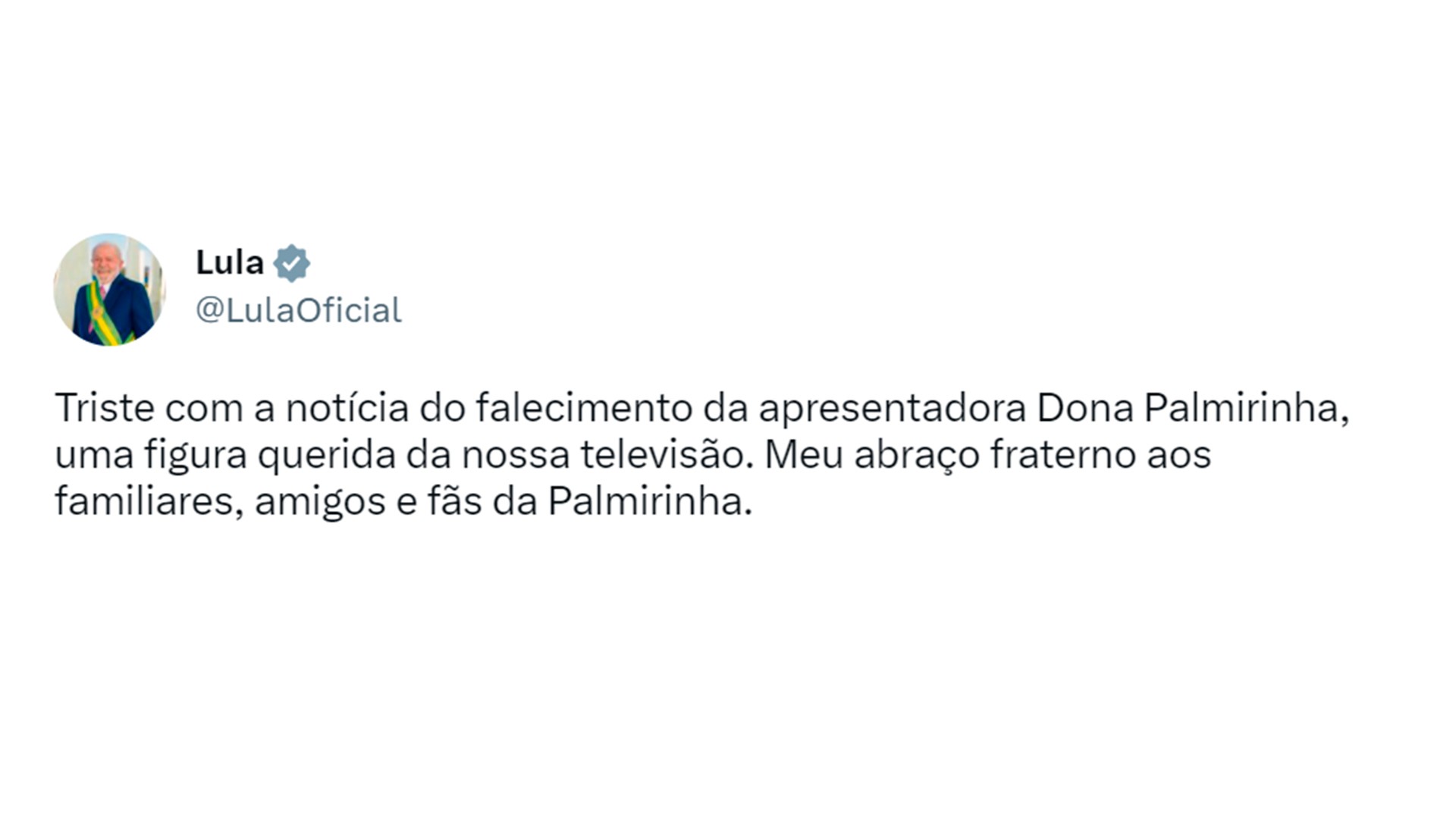This screenshot has height=819, width=1456.
Task: Click the word "figura" in the tweet
Action: tap(196, 455)
